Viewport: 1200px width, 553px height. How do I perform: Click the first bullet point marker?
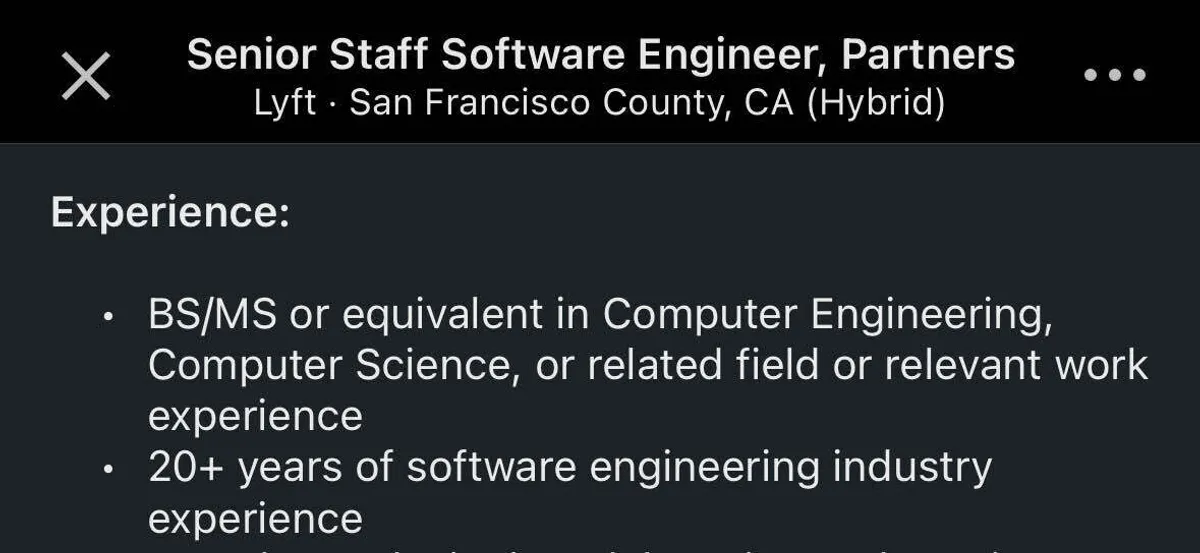click(x=108, y=318)
